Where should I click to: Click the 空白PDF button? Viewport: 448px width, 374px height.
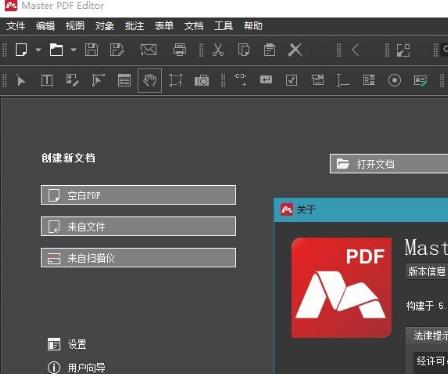138,195
